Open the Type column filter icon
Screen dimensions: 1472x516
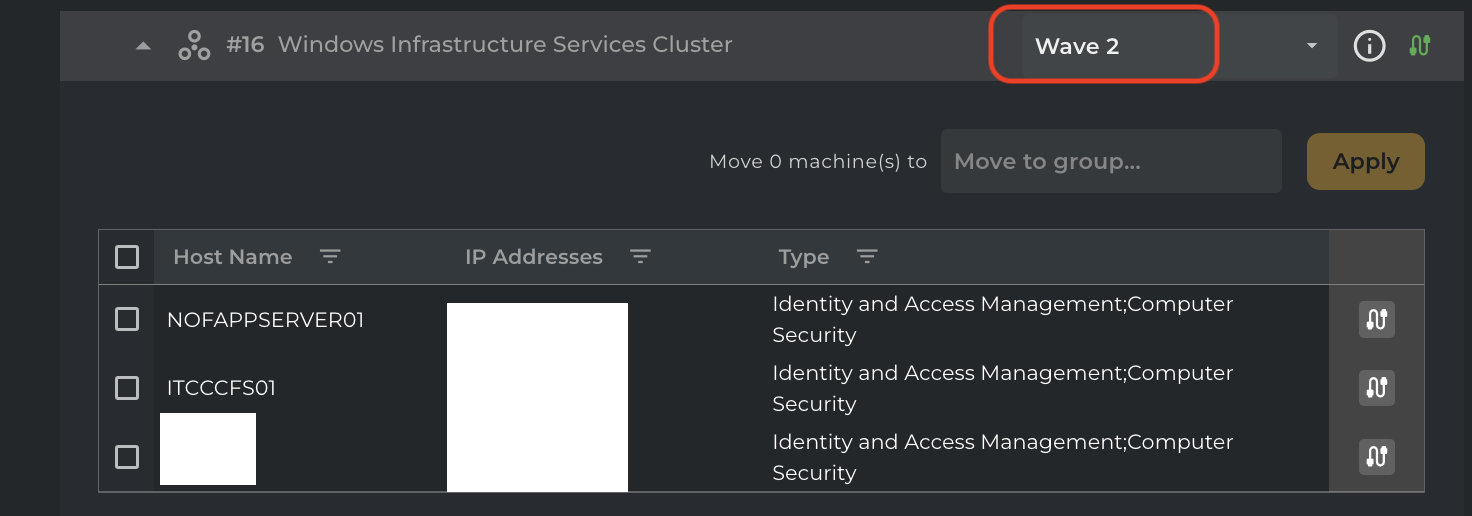point(867,257)
